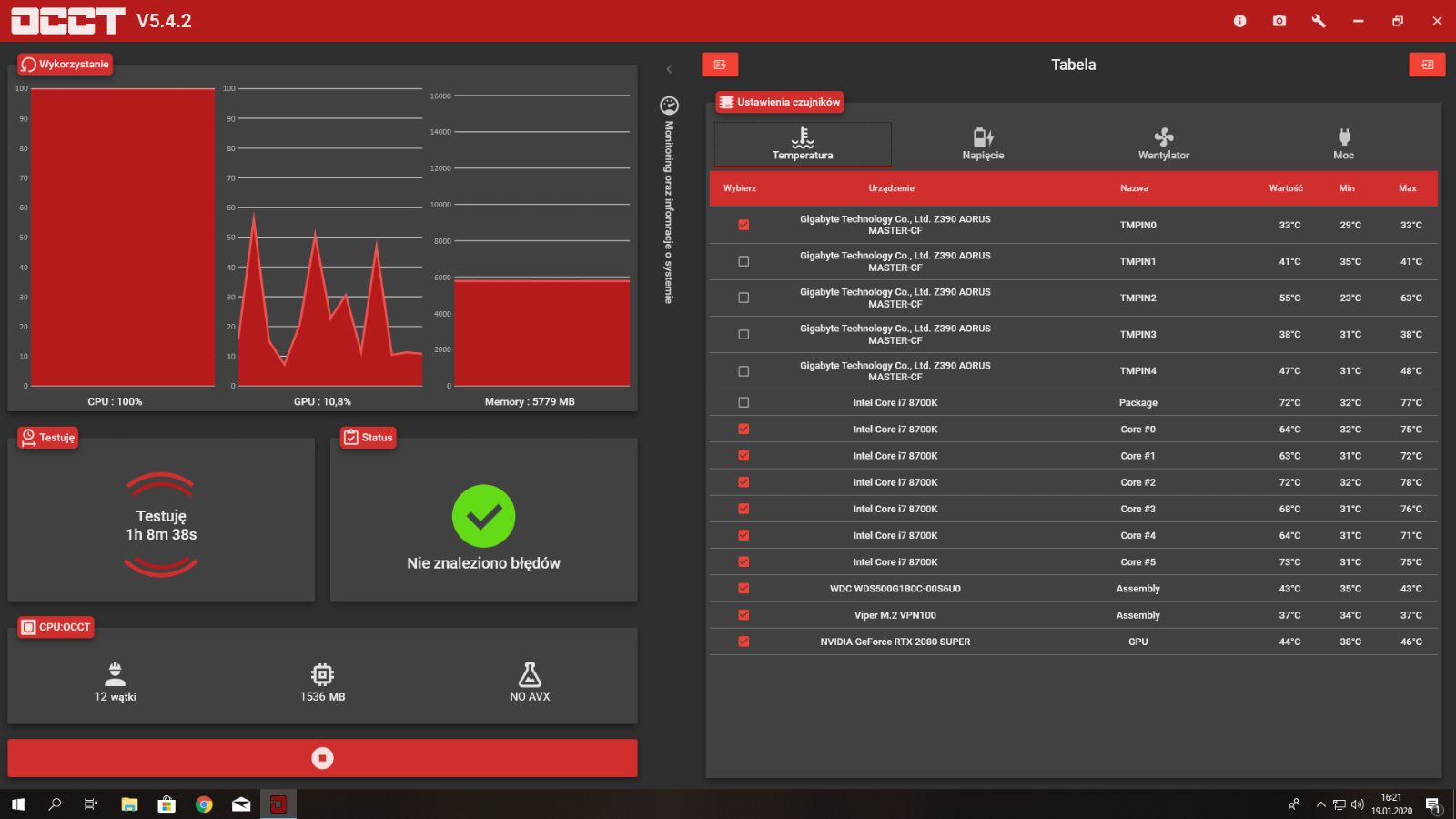Click the red layout button left of Tabela
The width and height of the screenshot is (1456, 819).
point(720,65)
